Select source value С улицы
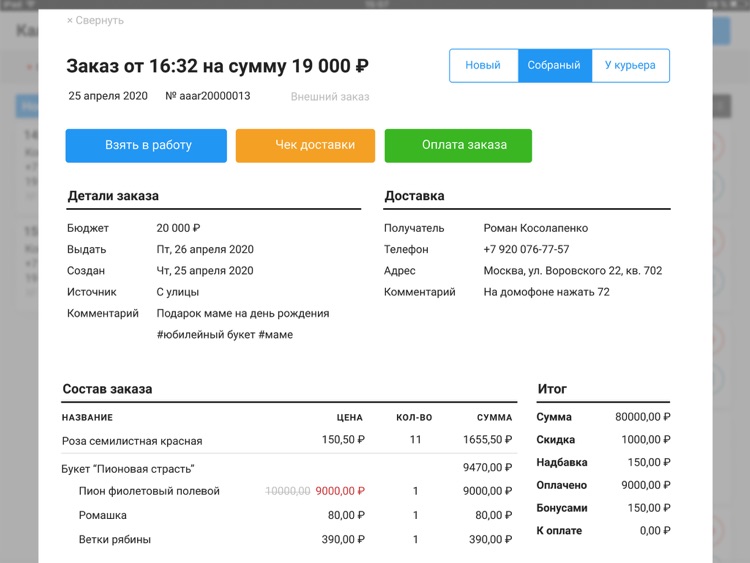750x563 pixels. [x=178, y=292]
